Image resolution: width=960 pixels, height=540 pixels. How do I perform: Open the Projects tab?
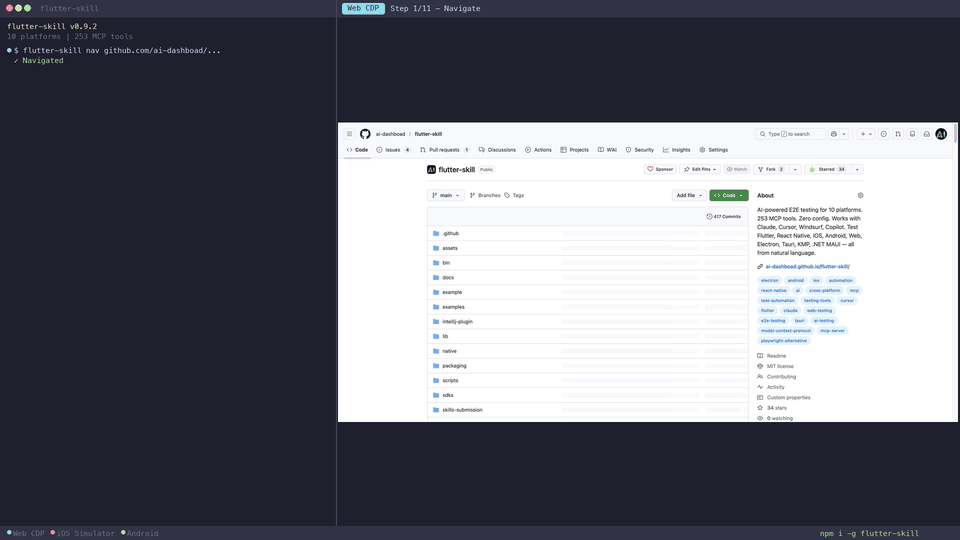(574, 150)
